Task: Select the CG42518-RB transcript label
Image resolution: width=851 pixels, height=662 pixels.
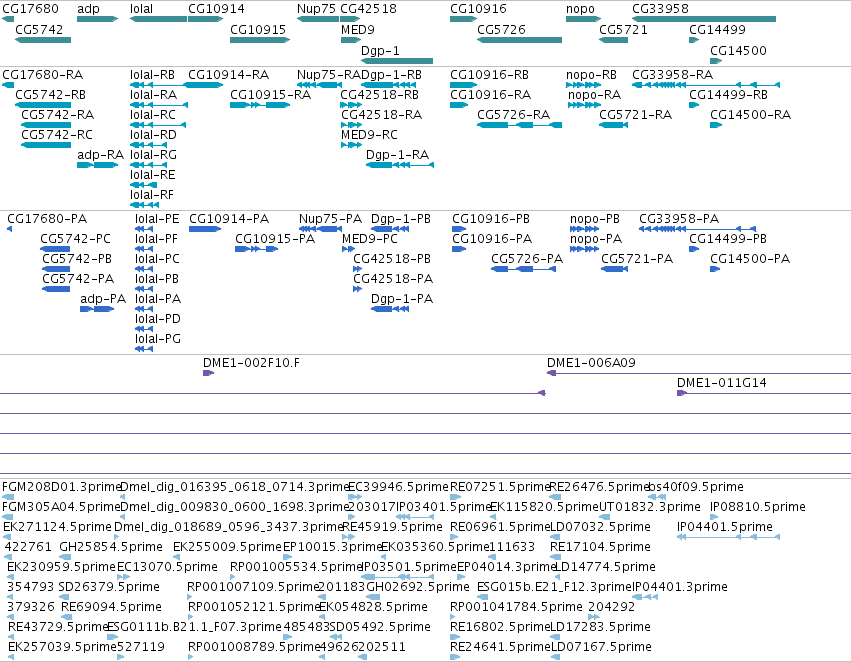Action: tap(379, 94)
